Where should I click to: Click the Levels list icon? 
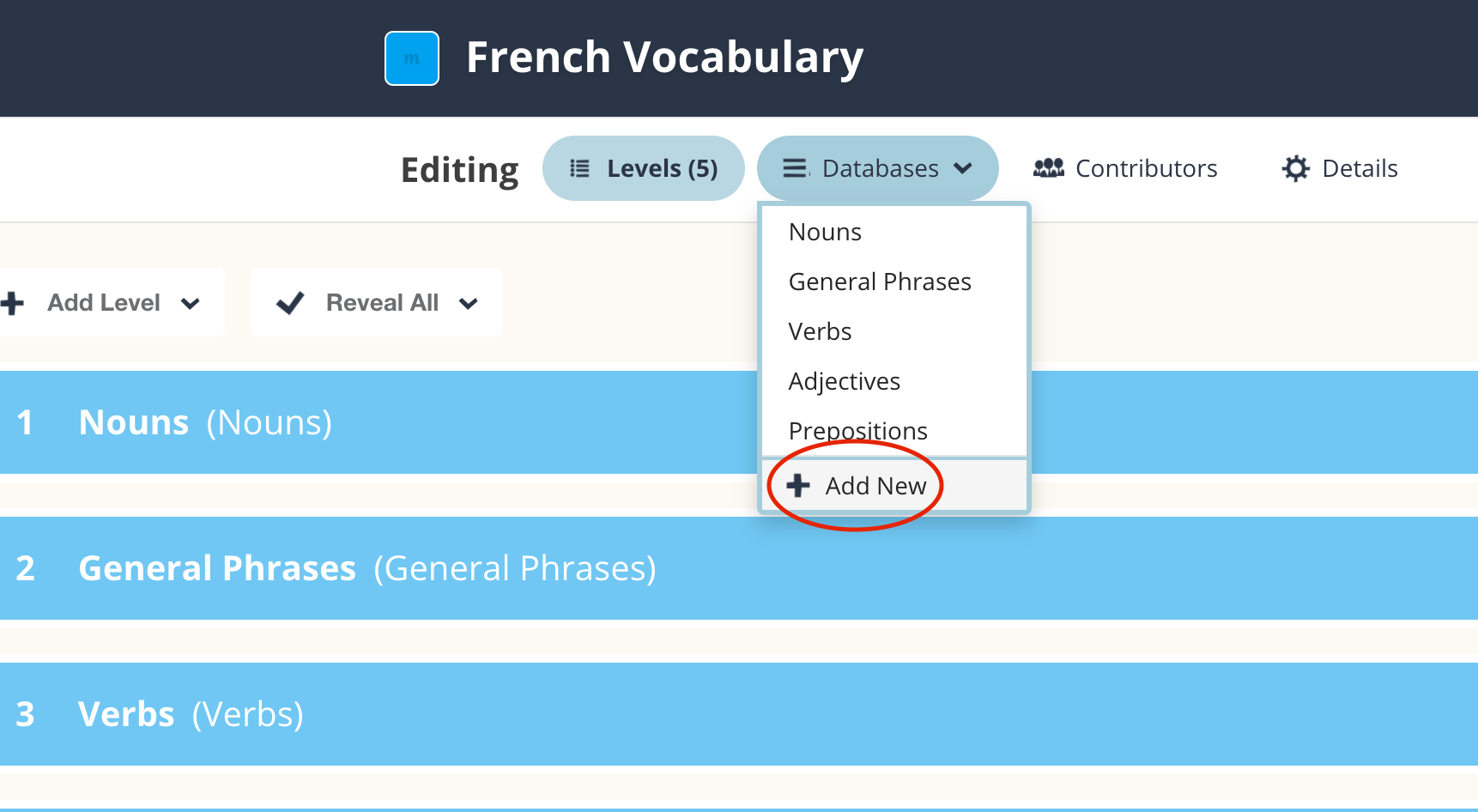[x=580, y=168]
